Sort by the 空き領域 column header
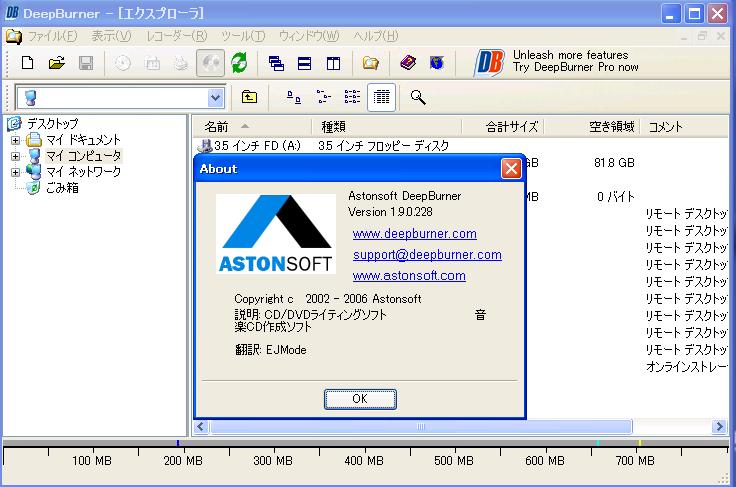 tap(592, 127)
